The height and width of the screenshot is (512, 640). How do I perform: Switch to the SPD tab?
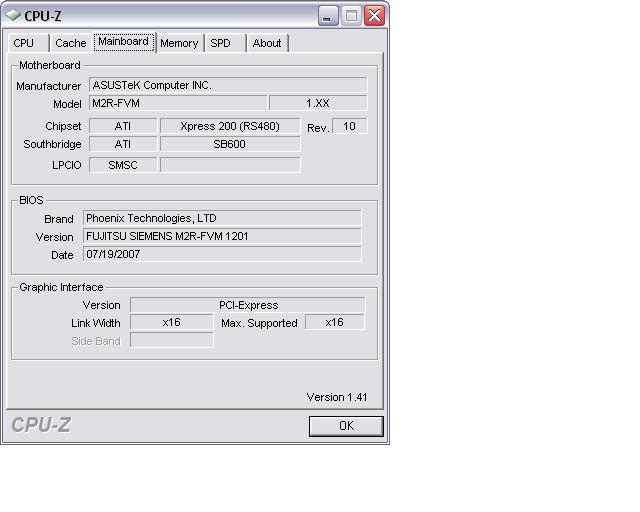coord(224,43)
